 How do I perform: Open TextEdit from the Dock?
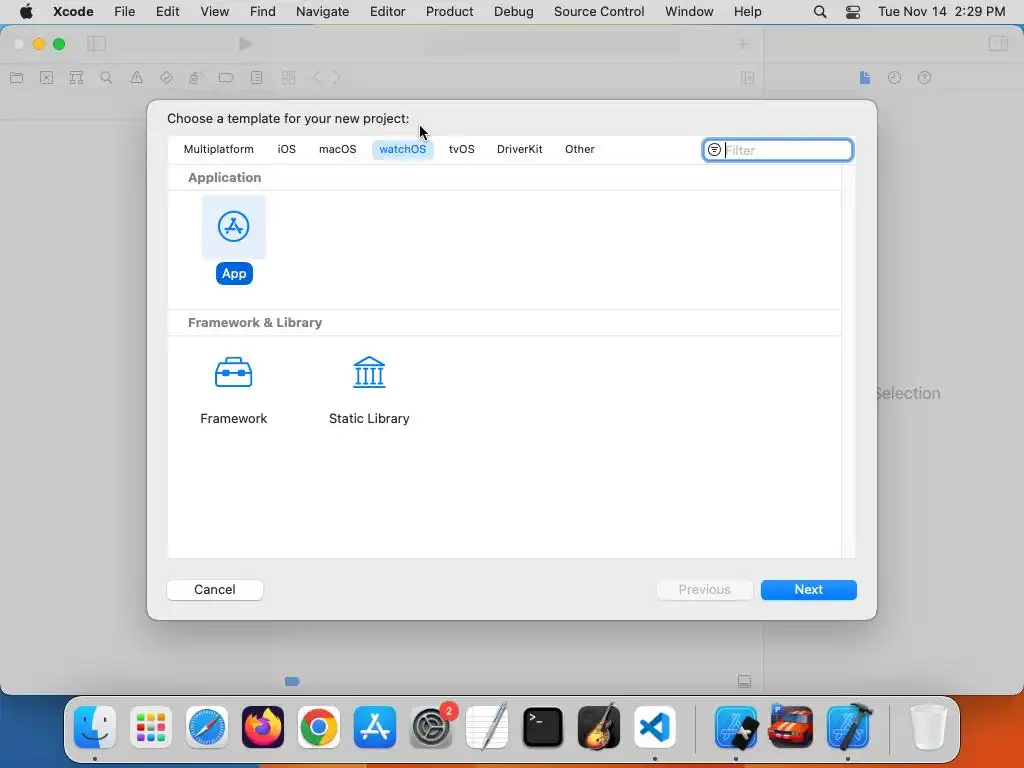pos(487,727)
